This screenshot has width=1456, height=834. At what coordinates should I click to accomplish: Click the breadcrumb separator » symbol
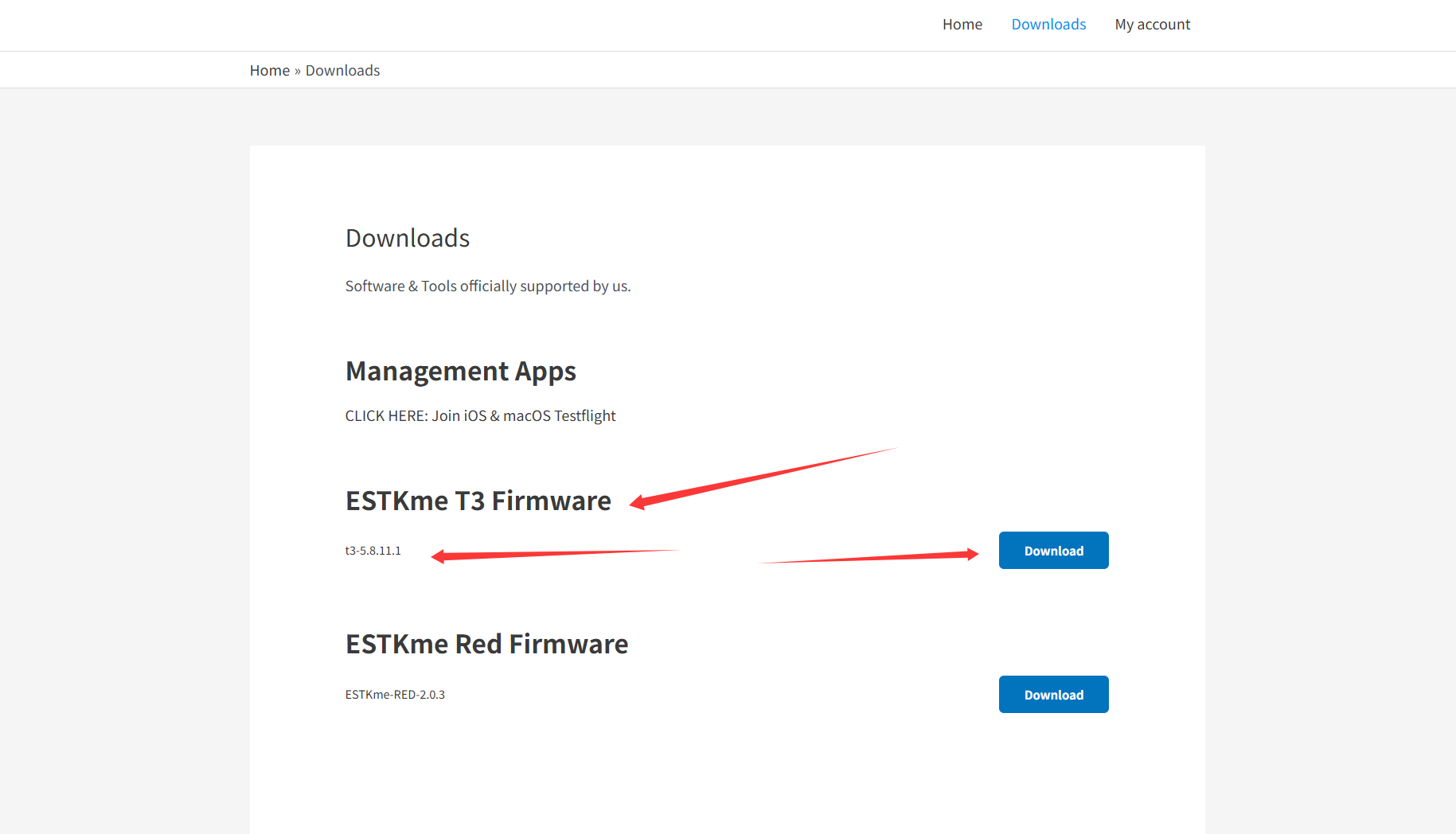pos(298,71)
